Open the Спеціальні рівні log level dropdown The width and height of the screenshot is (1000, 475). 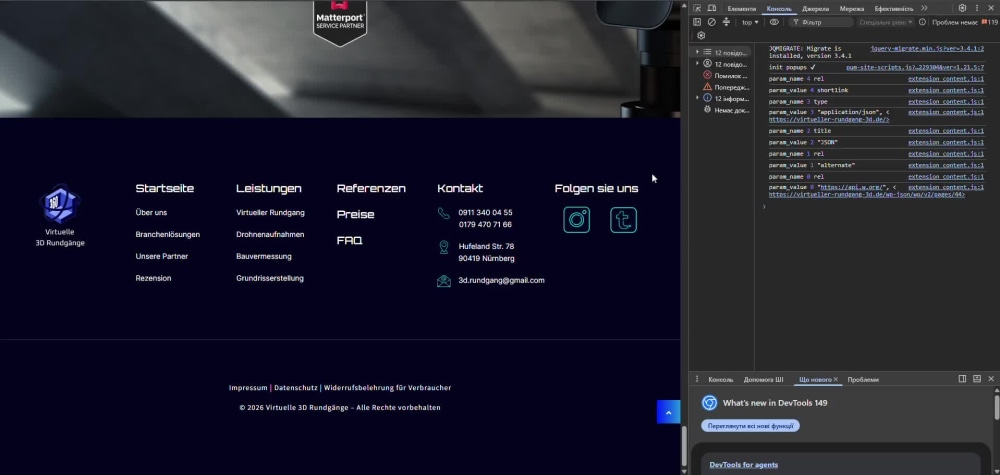coord(886,22)
